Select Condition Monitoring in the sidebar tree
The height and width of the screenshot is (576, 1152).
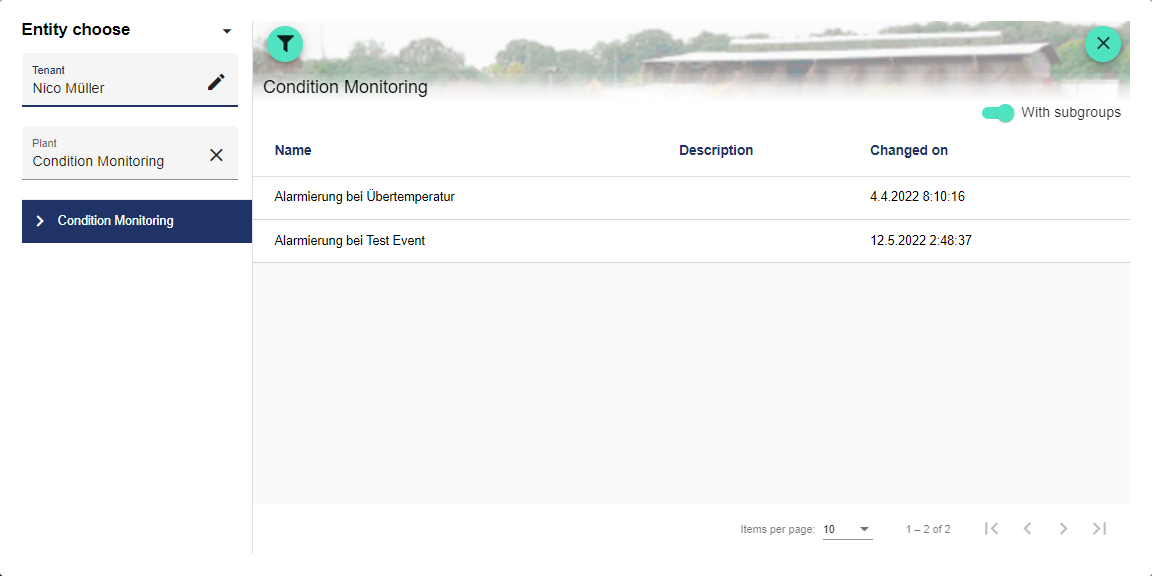[x=116, y=221]
